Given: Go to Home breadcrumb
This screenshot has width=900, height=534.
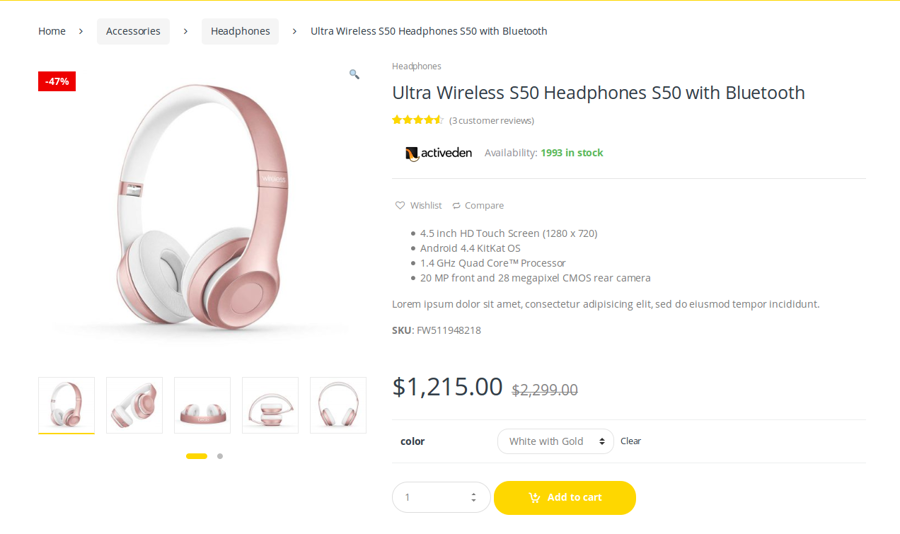Looking at the screenshot, I should point(52,31).
